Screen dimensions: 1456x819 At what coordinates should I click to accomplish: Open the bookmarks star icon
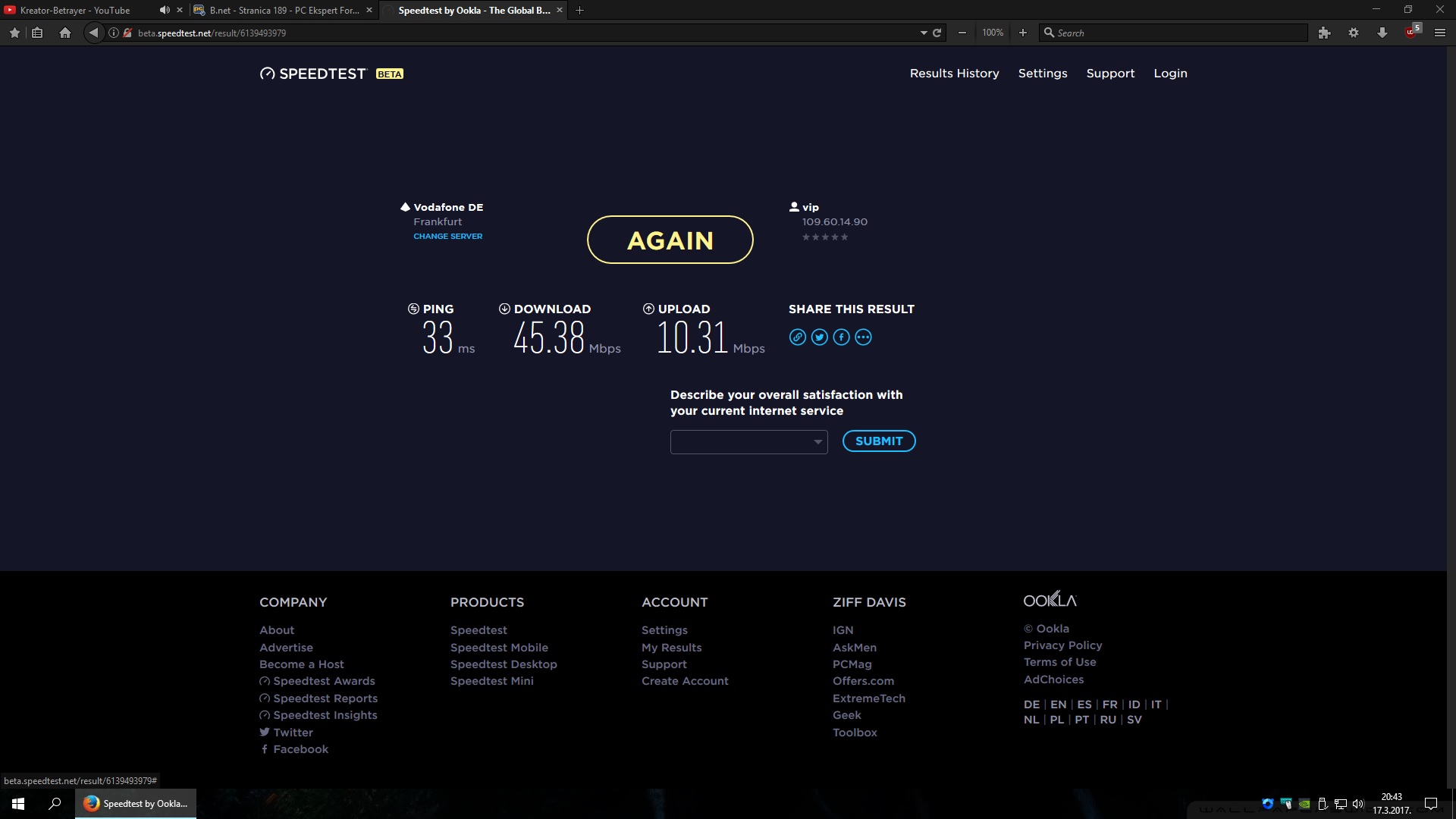point(14,33)
